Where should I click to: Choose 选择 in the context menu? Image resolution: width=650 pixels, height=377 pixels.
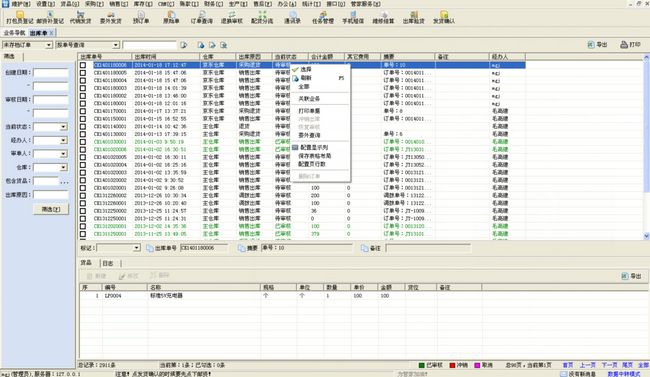(306, 69)
